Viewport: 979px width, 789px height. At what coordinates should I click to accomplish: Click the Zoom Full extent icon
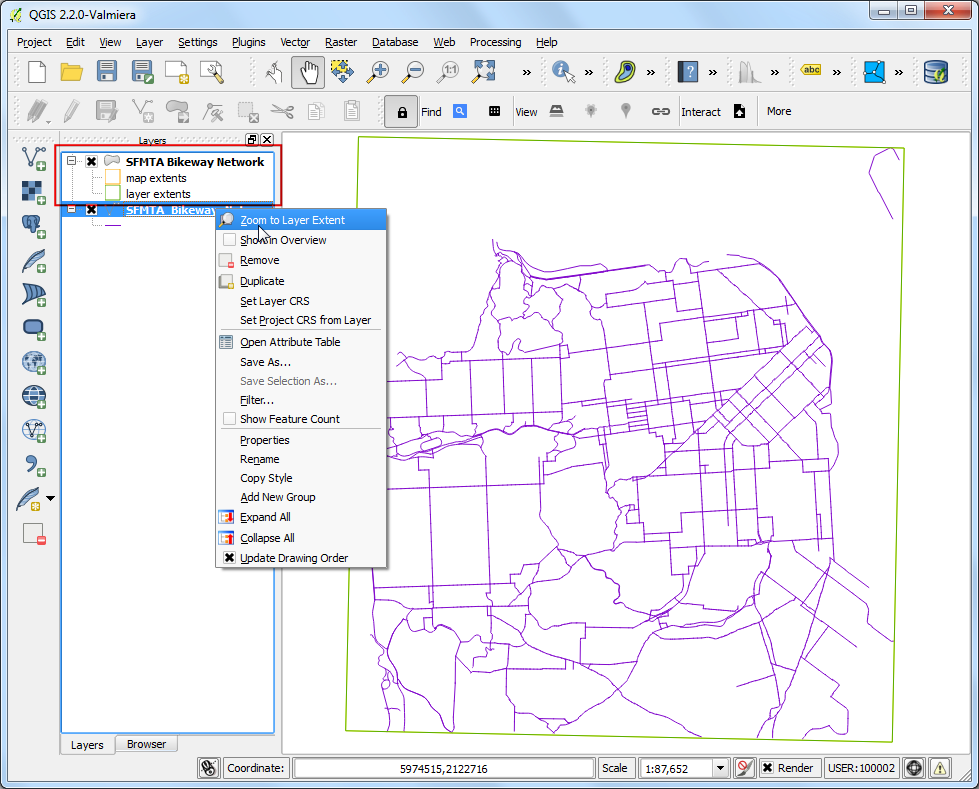coord(484,72)
